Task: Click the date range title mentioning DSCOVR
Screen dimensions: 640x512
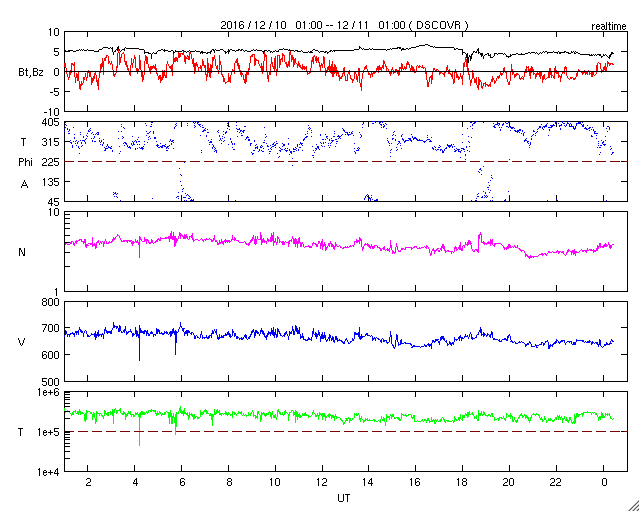Action: coord(344,25)
